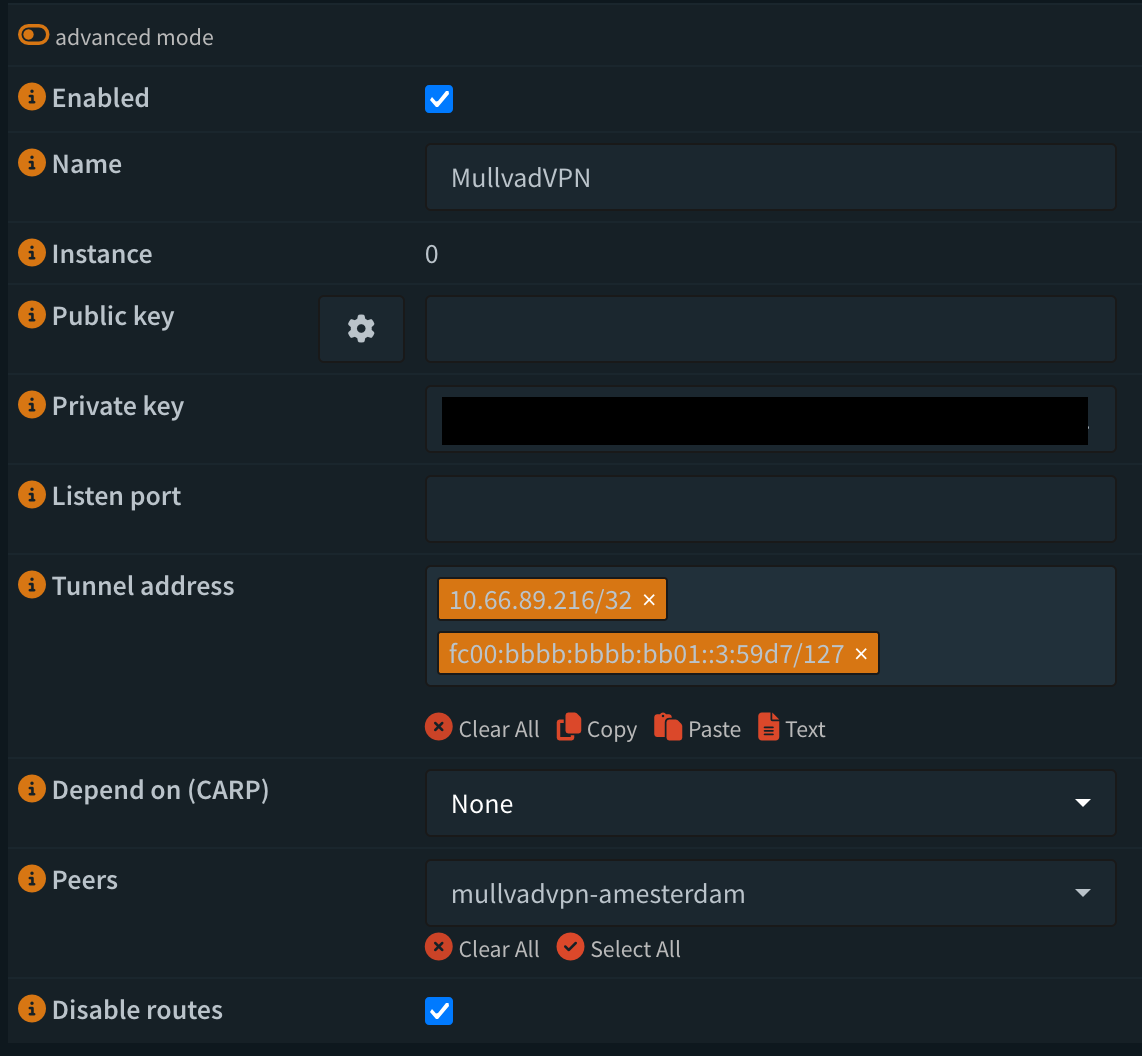Image resolution: width=1142 pixels, height=1056 pixels.
Task: Clear All tunnel addresses
Action: tap(482, 728)
